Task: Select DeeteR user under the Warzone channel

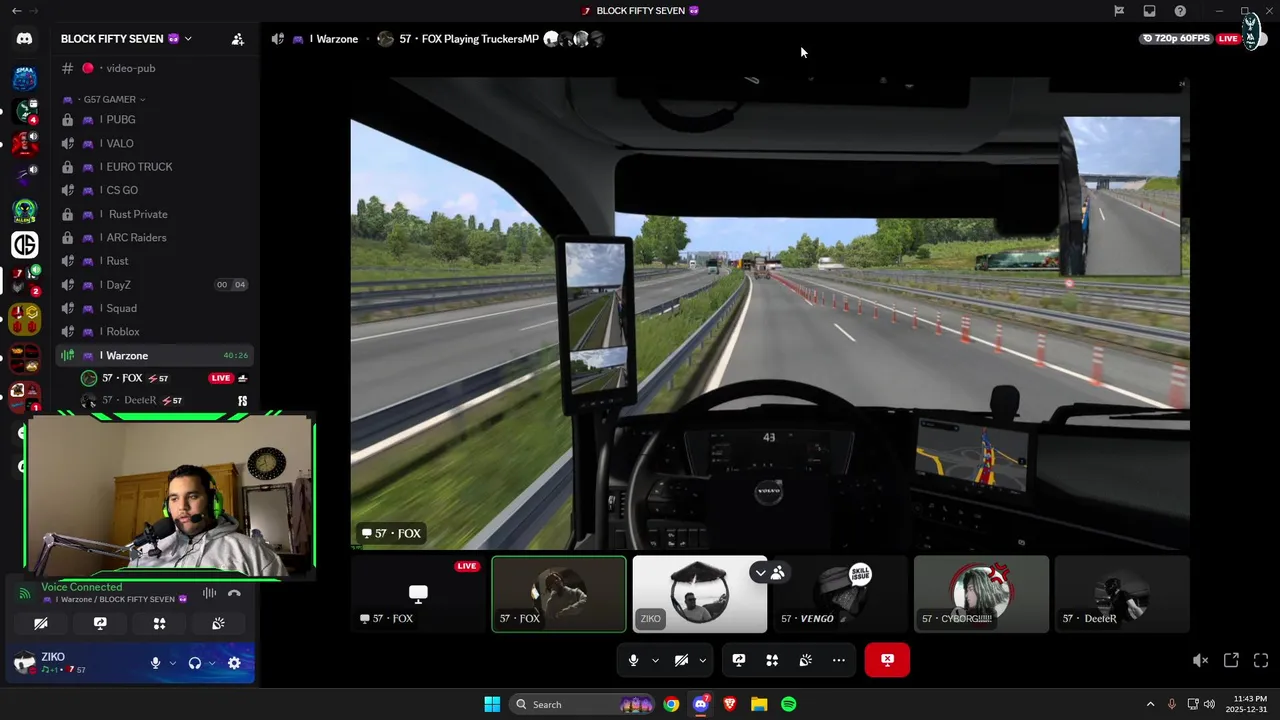Action: (165, 400)
